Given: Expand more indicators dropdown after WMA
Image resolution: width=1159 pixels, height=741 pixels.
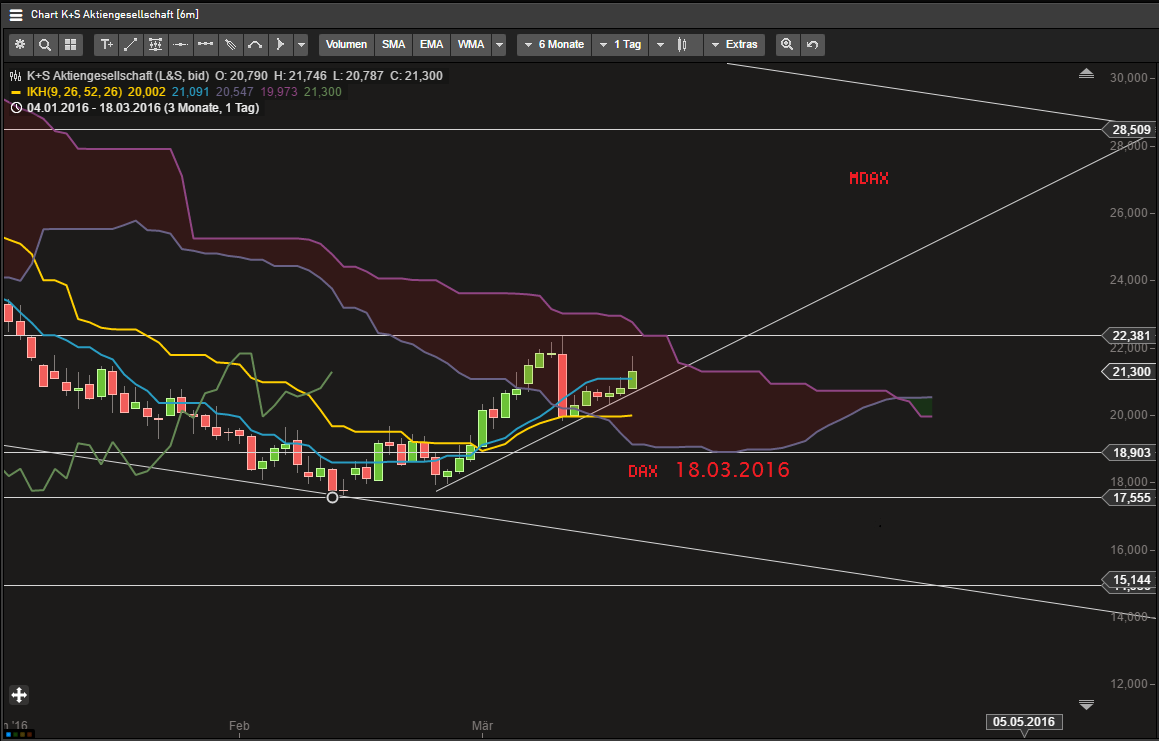Looking at the screenshot, I should click(x=500, y=44).
